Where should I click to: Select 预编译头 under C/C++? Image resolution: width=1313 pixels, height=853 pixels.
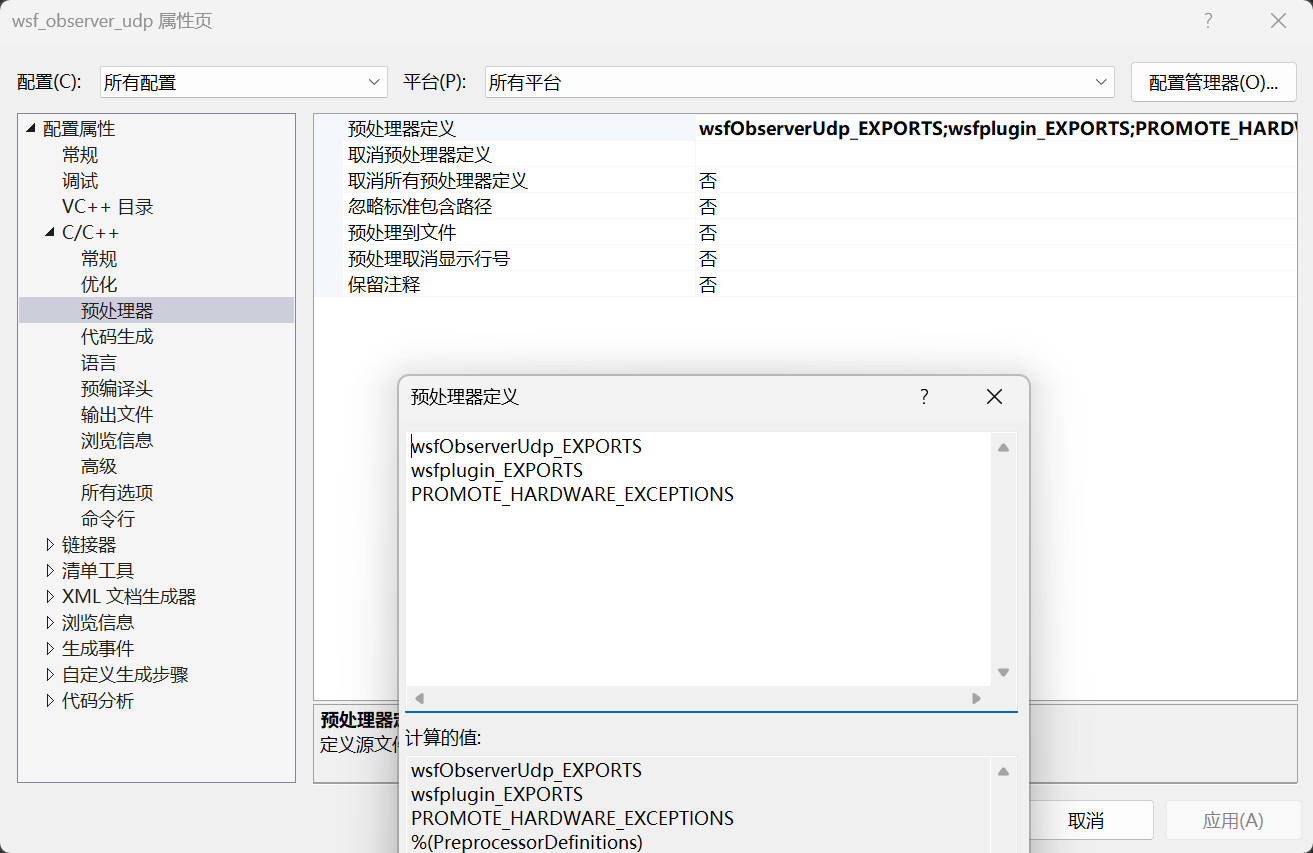117,389
